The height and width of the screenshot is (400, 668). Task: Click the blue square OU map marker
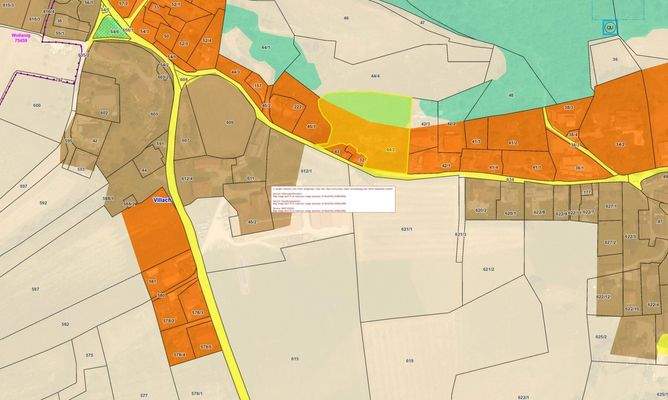click(x=610, y=29)
